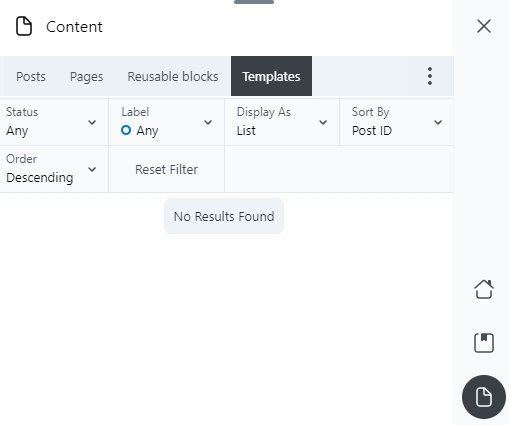509x425 pixels.
Task: Click the No Results Found message
Action: (x=224, y=216)
